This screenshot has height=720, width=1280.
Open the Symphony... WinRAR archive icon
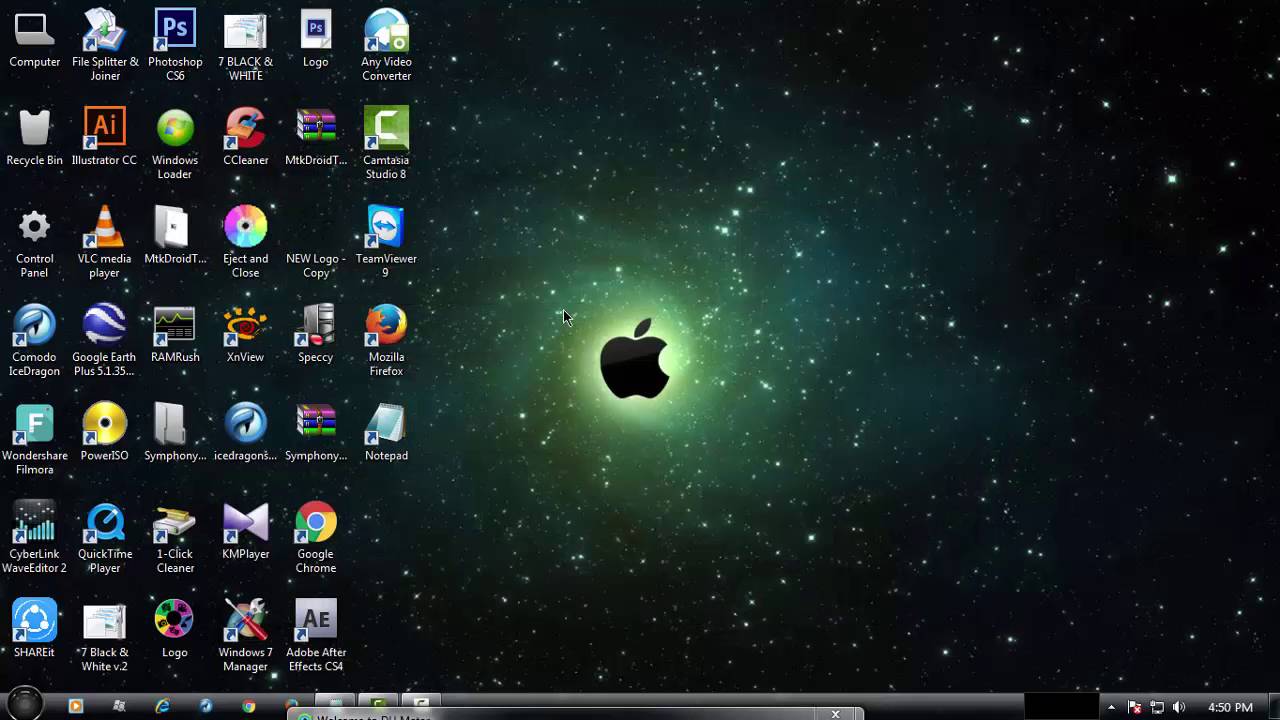[316, 433]
